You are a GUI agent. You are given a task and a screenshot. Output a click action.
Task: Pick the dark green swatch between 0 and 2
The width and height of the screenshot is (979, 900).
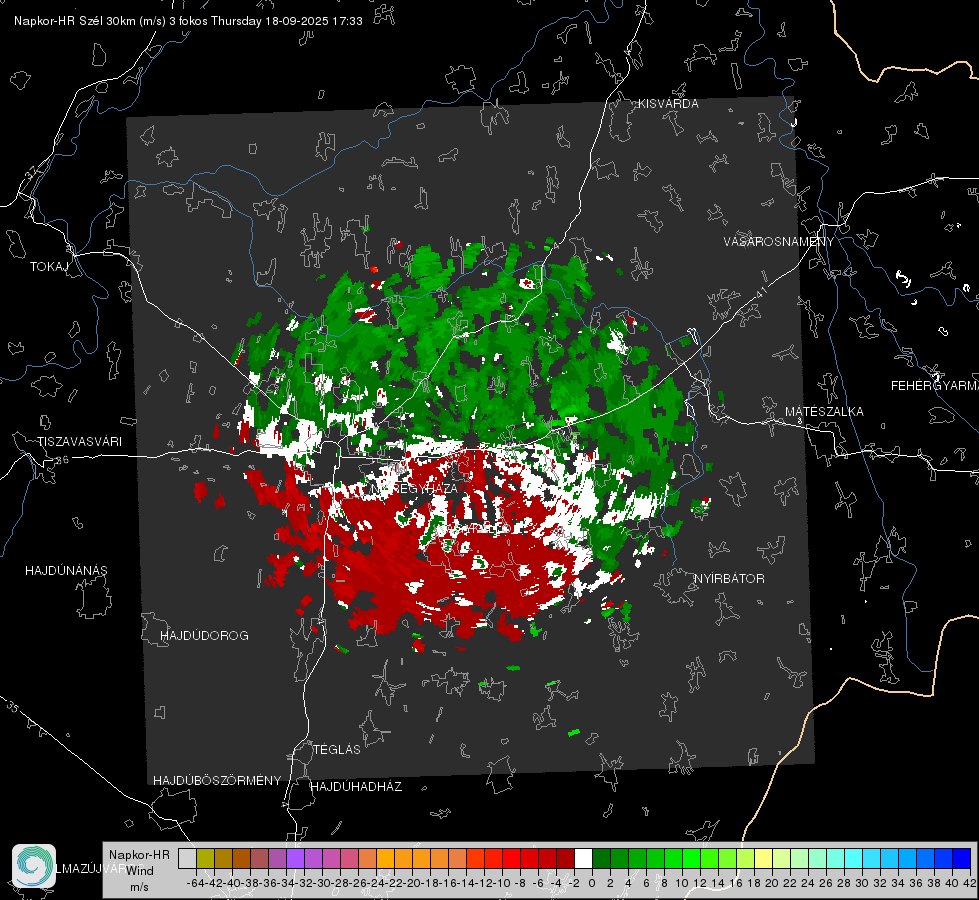pyautogui.click(x=601, y=859)
